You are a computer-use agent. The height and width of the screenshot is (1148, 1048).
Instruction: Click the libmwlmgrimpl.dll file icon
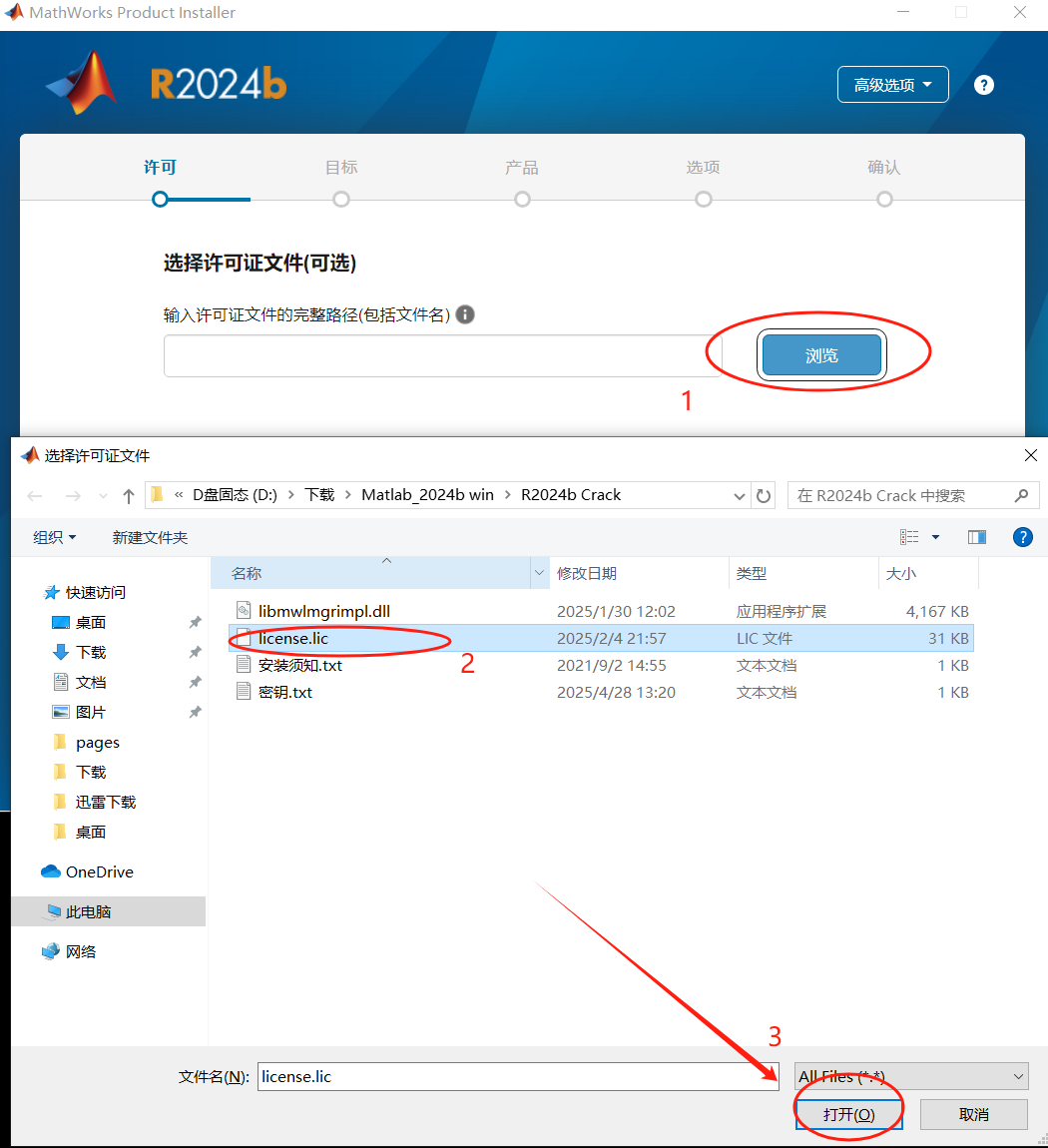tap(244, 610)
